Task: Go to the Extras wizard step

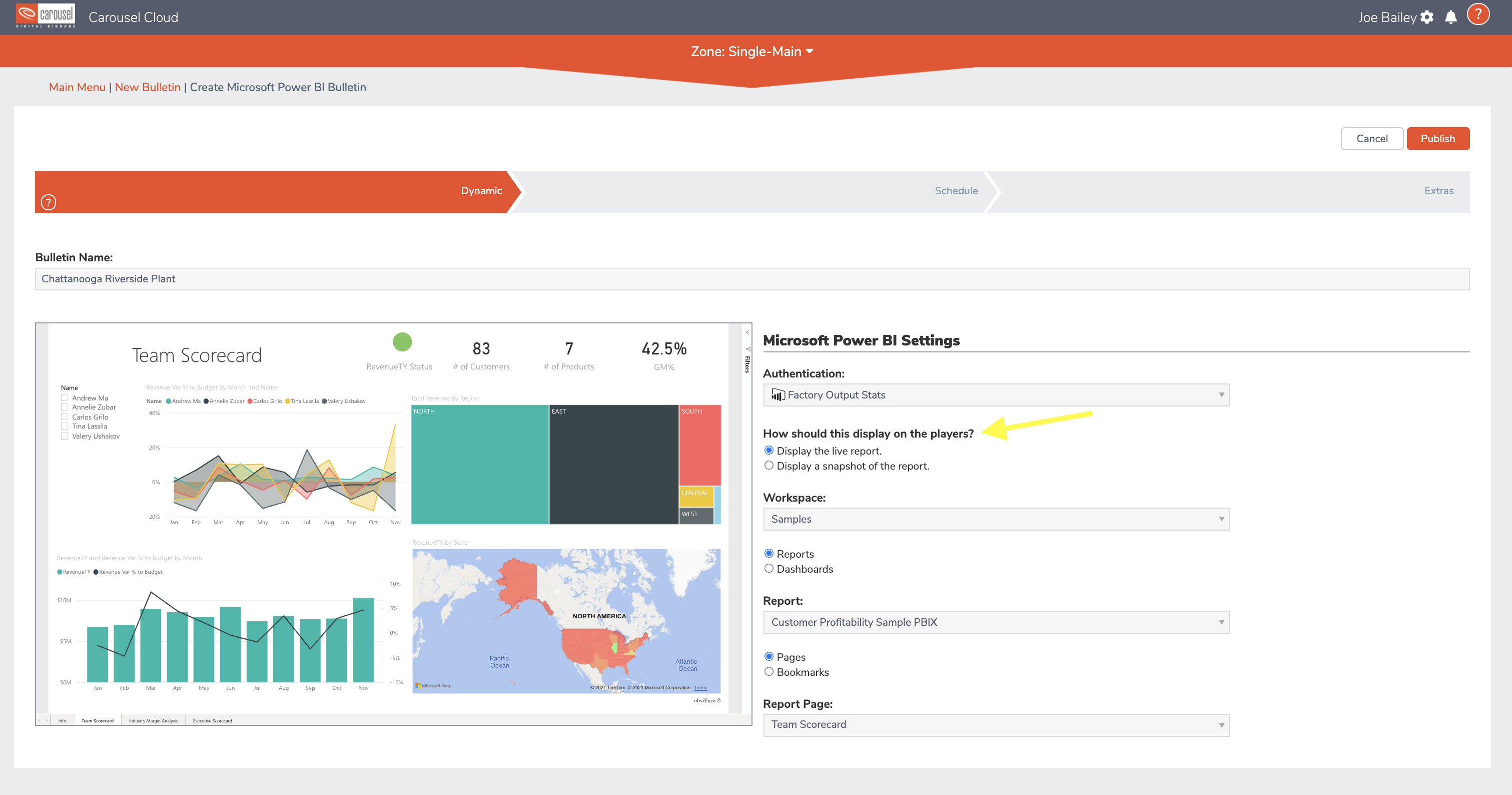Action: pyautogui.click(x=1229, y=192)
